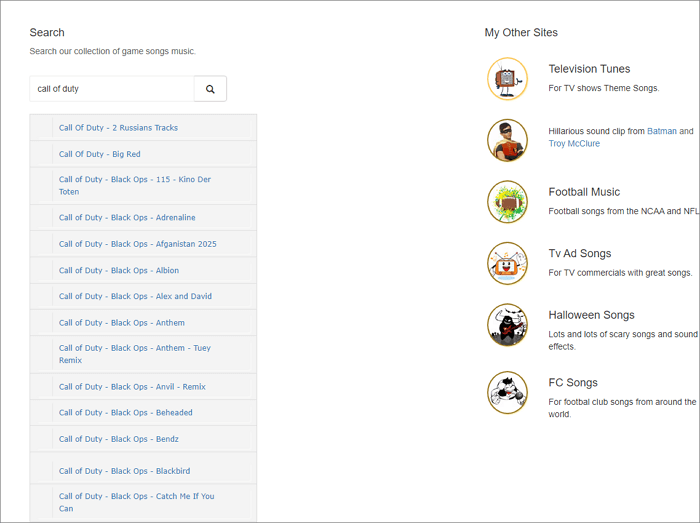This screenshot has width=700, height=523.
Task: Open the Football Music round icon
Action: [507, 201]
